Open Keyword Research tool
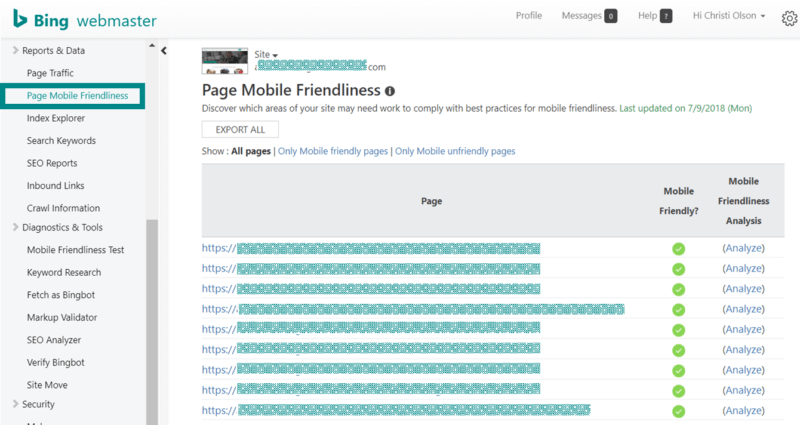Image resolution: width=800 pixels, height=425 pixels. [64, 272]
